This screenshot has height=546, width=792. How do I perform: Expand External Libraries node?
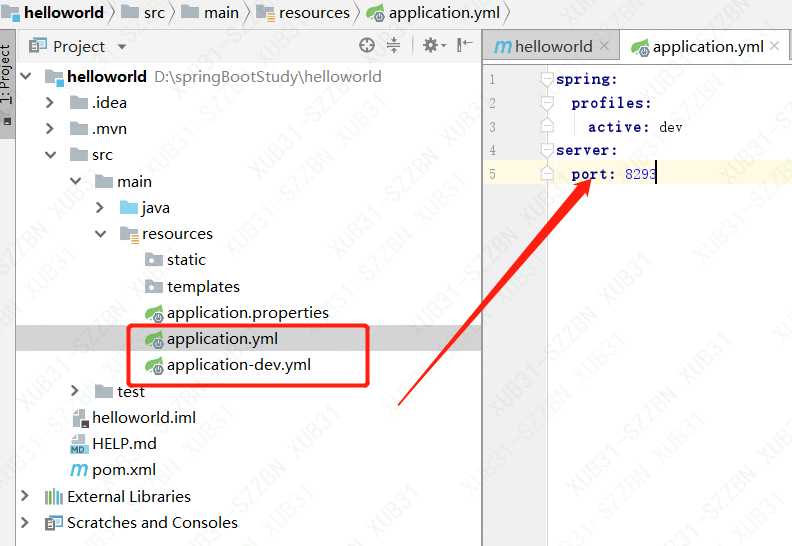(24, 495)
